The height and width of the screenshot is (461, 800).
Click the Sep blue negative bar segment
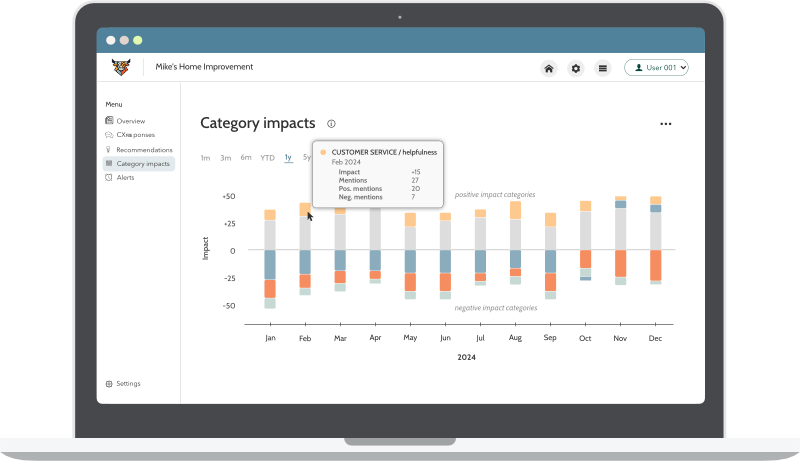(x=551, y=262)
